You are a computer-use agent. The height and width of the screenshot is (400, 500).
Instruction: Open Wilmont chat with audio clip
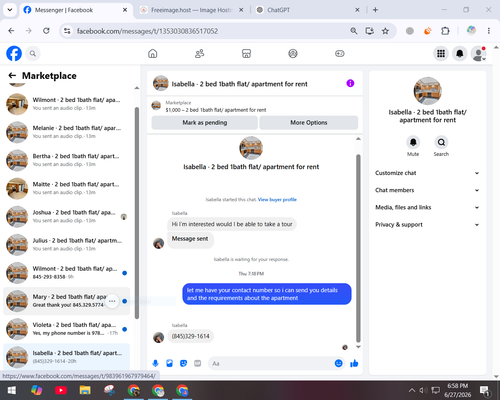[67, 104]
